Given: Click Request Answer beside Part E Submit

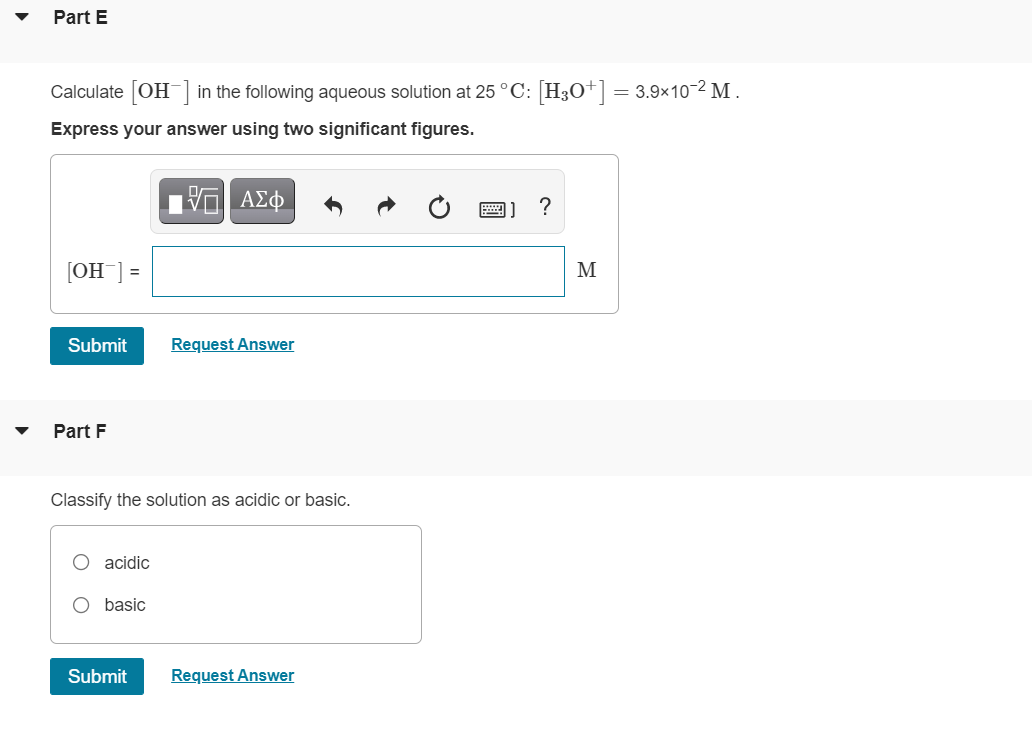Looking at the screenshot, I should click(232, 343).
